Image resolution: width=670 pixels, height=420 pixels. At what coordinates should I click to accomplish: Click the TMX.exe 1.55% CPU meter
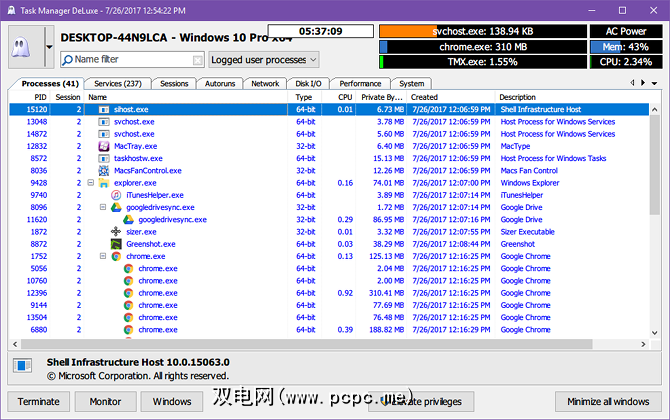pos(483,62)
